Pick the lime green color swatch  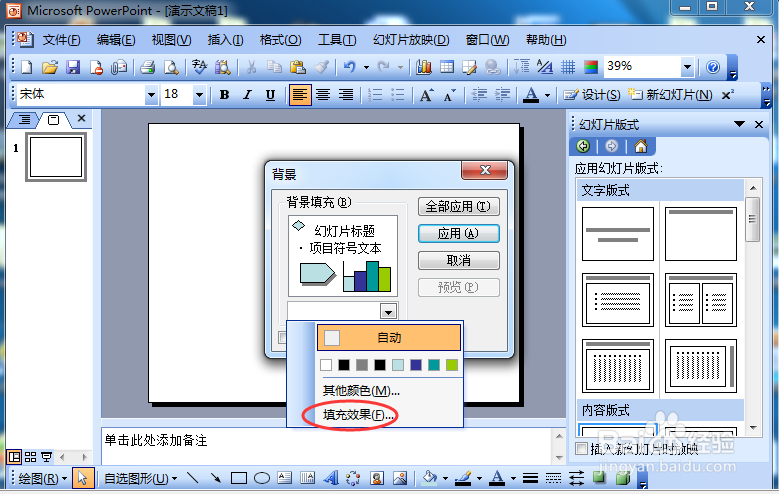pyautogui.click(x=452, y=365)
